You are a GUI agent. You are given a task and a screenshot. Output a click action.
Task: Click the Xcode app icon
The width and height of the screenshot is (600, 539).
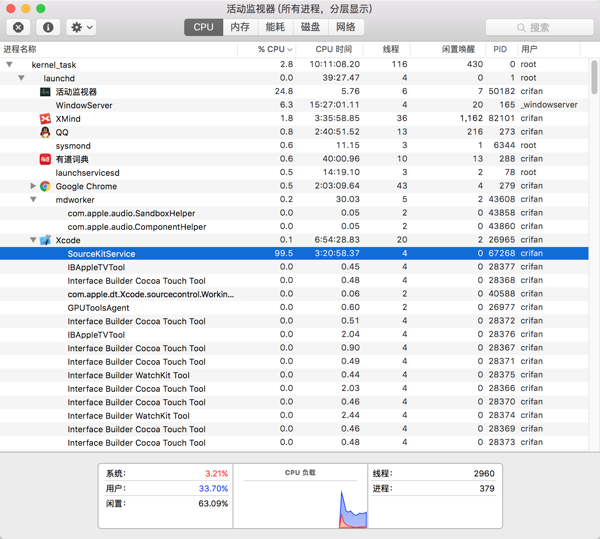[x=45, y=240]
